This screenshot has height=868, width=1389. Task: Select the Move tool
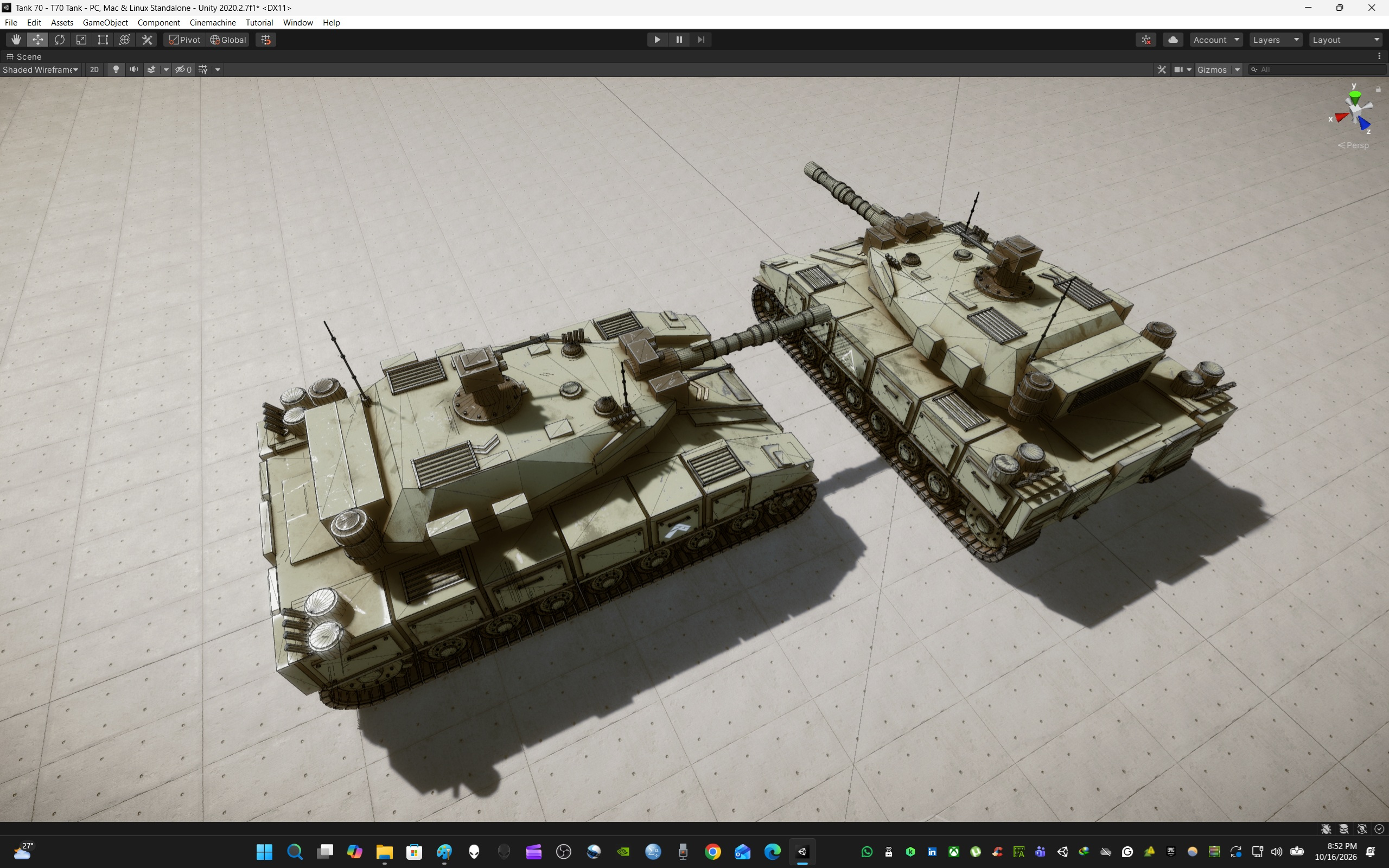(x=38, y=40)
